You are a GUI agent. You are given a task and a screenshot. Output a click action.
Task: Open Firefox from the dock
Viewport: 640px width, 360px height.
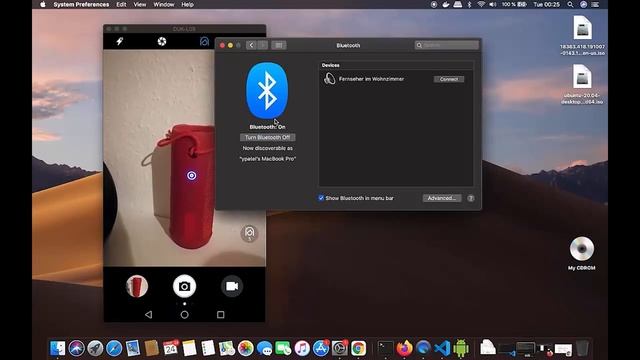(404, 348)
